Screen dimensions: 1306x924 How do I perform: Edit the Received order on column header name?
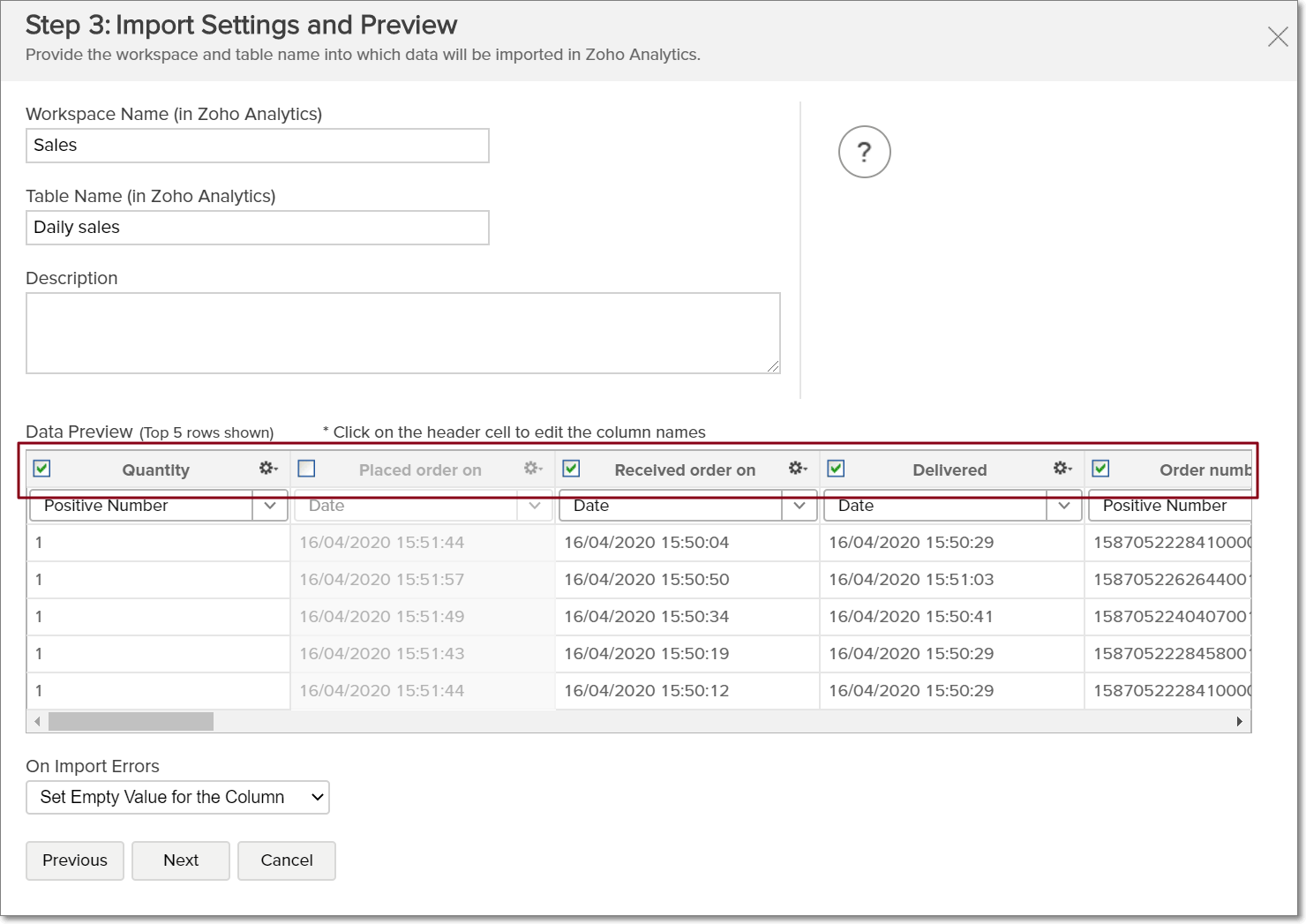click(x=685, y=470)
